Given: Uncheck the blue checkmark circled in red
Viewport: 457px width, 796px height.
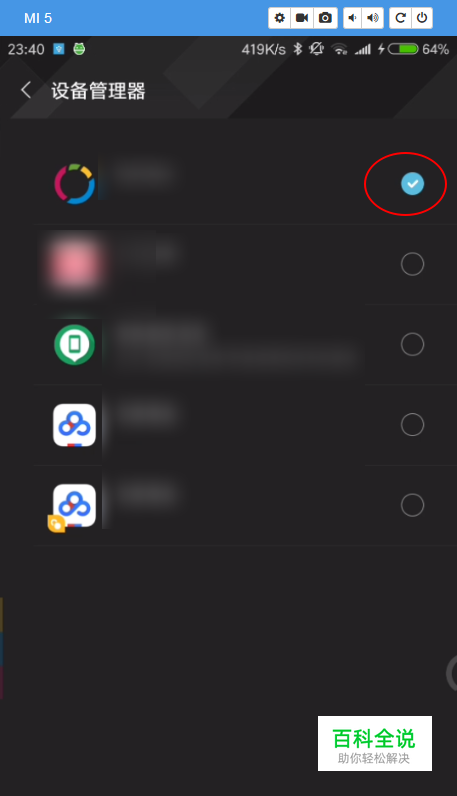Looking at the screenshot, I should pos(412,184).
